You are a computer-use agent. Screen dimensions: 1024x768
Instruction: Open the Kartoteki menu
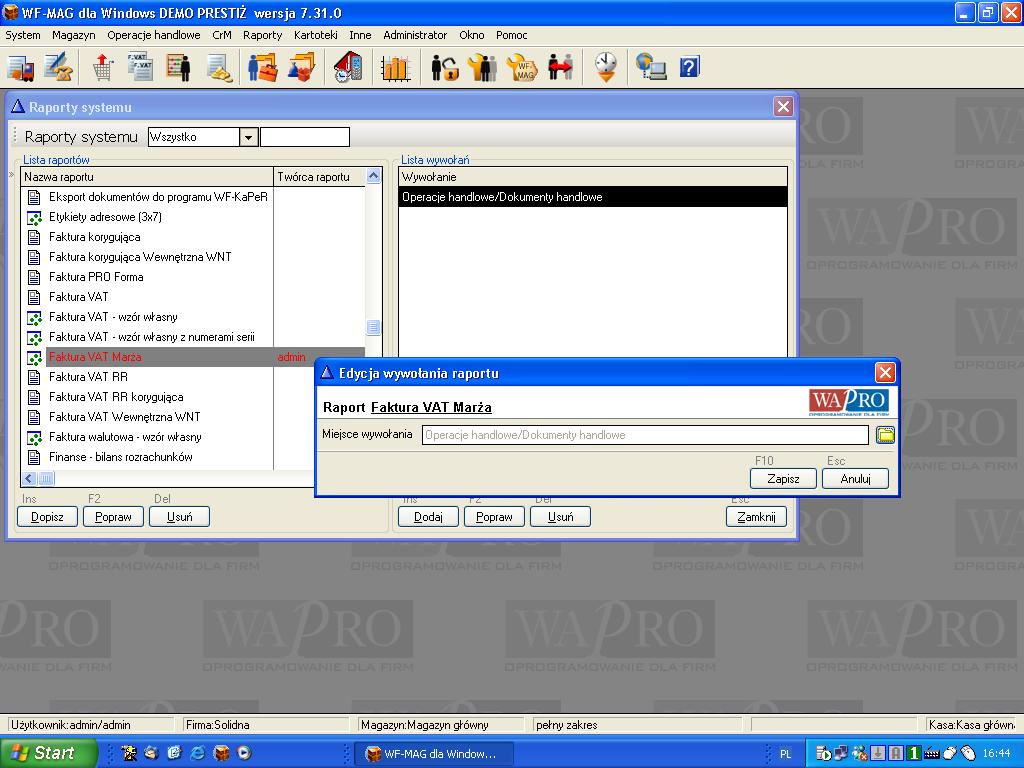coord(316,35)
